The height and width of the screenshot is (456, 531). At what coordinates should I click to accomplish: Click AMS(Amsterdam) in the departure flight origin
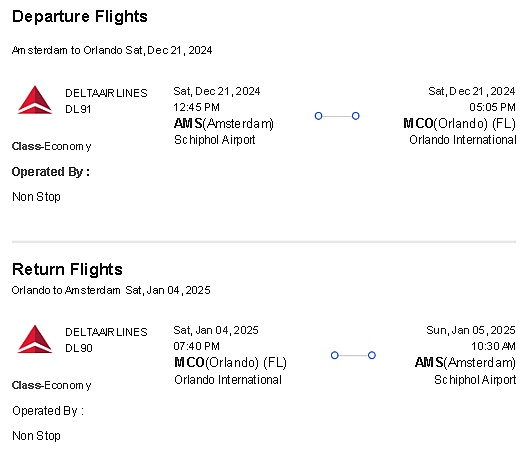point(224,124)
